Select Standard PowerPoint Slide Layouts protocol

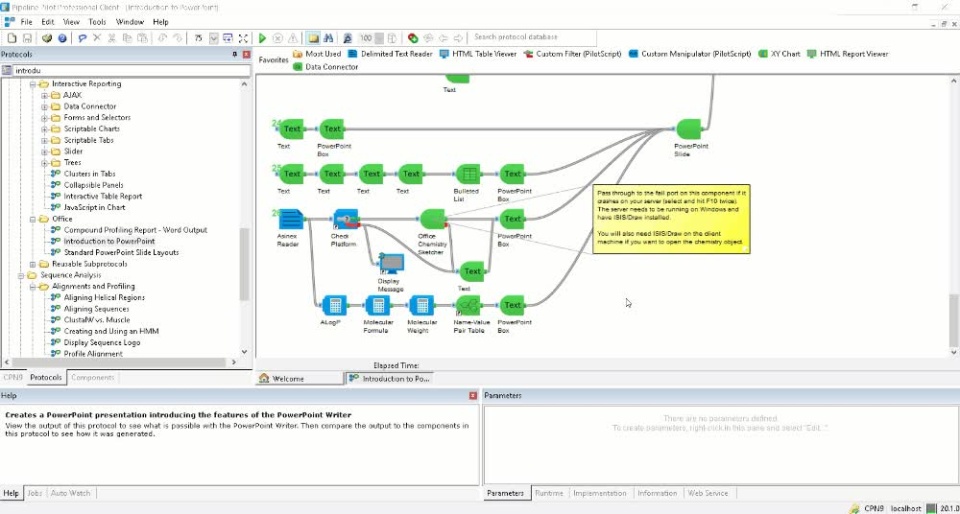tap(121, 252)
